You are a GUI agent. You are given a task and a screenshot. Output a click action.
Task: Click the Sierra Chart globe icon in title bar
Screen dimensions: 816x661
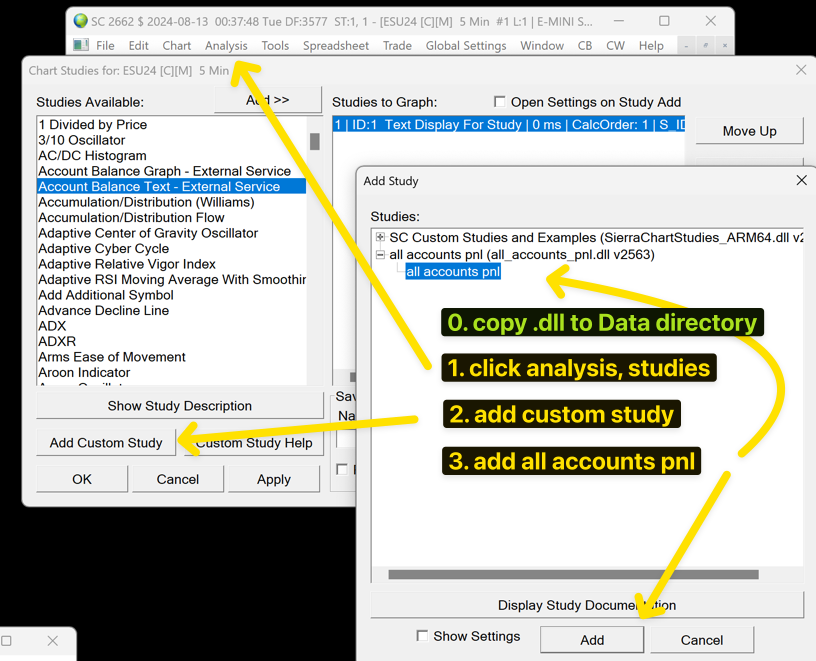tap(81, 21)
